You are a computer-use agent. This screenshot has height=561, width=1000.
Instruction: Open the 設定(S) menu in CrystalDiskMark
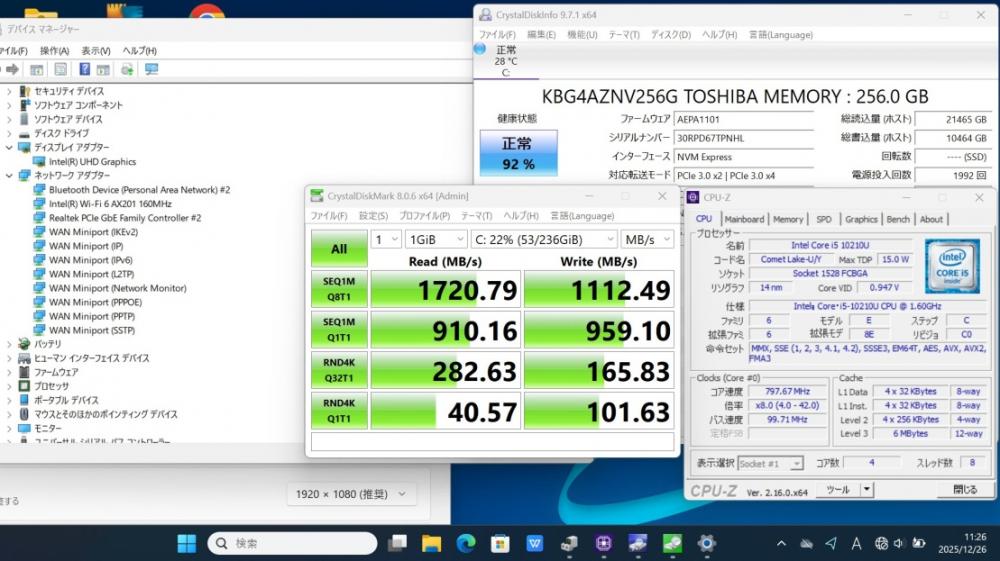(373, 215)
